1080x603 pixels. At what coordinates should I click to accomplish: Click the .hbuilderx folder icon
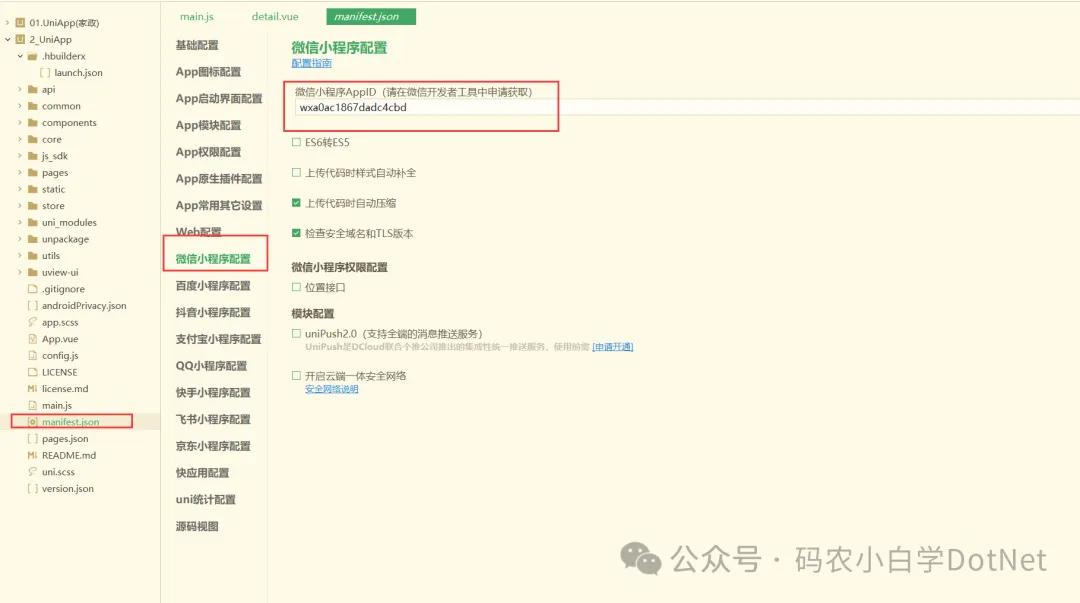pyautogui.click(x=32, y=56)
